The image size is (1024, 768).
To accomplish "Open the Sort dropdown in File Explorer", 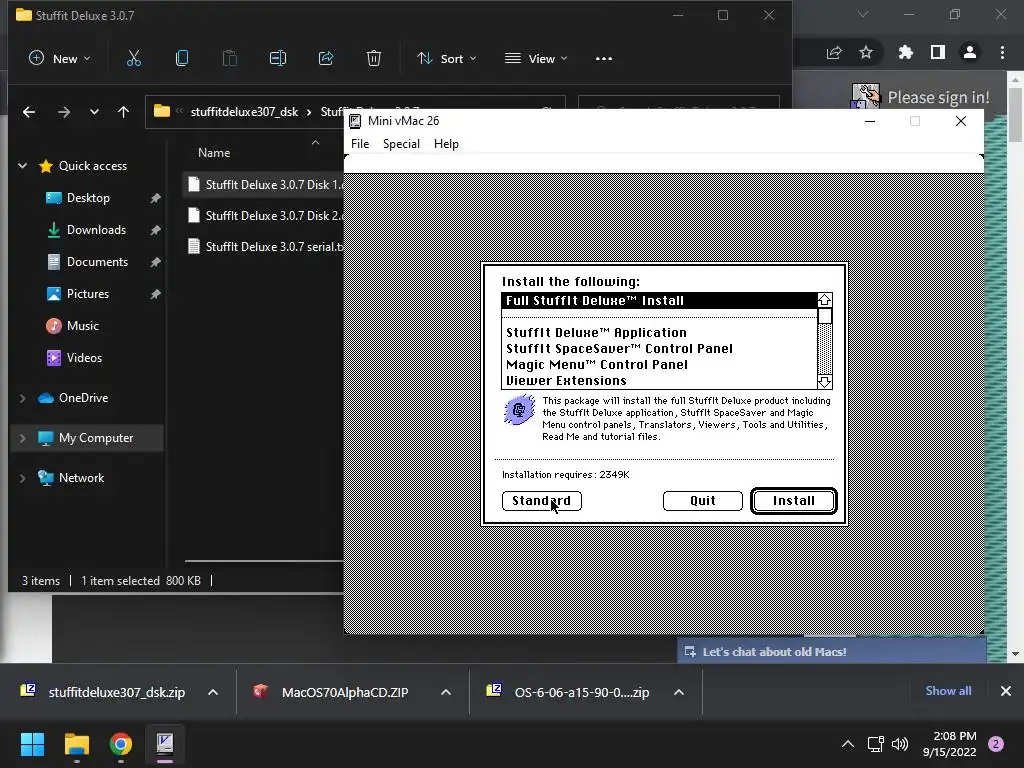I will point(447,58).
